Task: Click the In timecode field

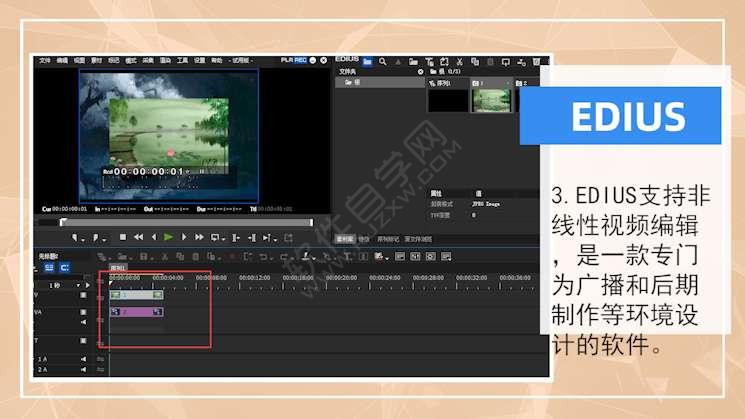Action: (115, 209)
